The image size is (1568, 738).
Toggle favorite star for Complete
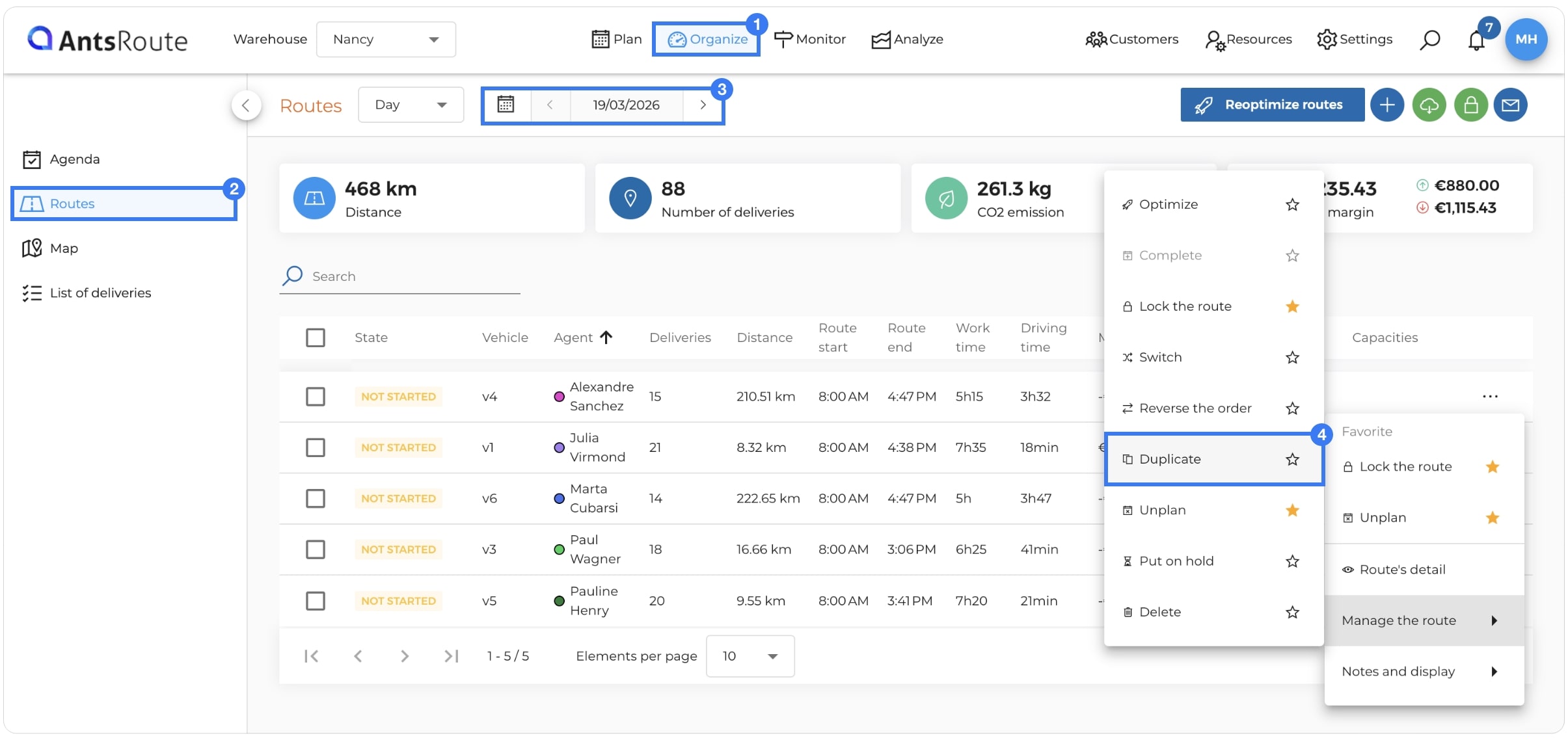[1292, 256]
